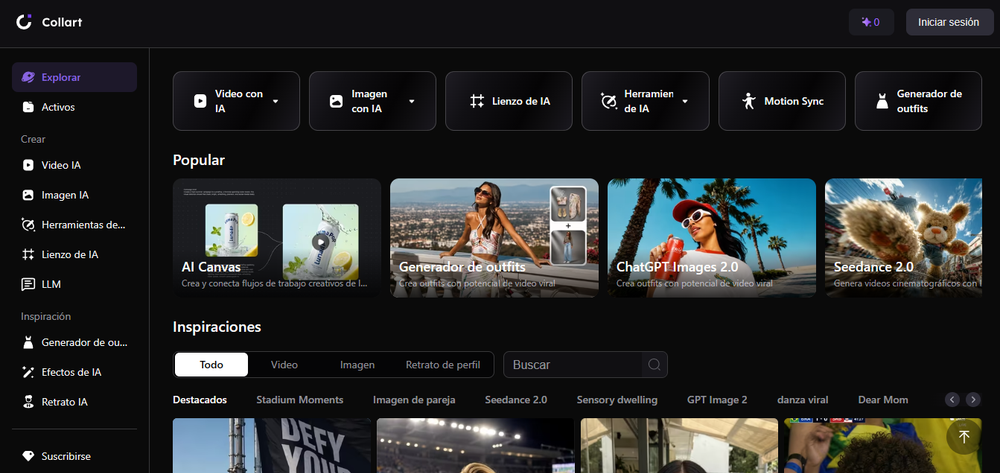Open the DEFY YOUR inspiration thumbnail
This screenshot has height=473, width=1000.
(272, 446)
